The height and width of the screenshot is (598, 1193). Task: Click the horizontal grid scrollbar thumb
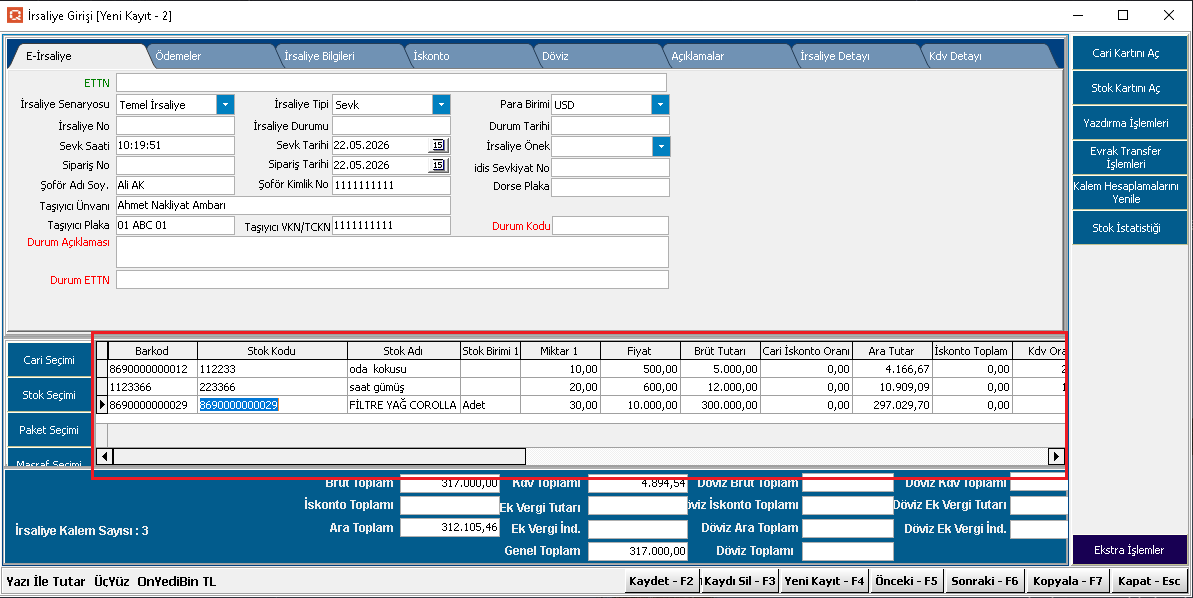tap(319, 456)
